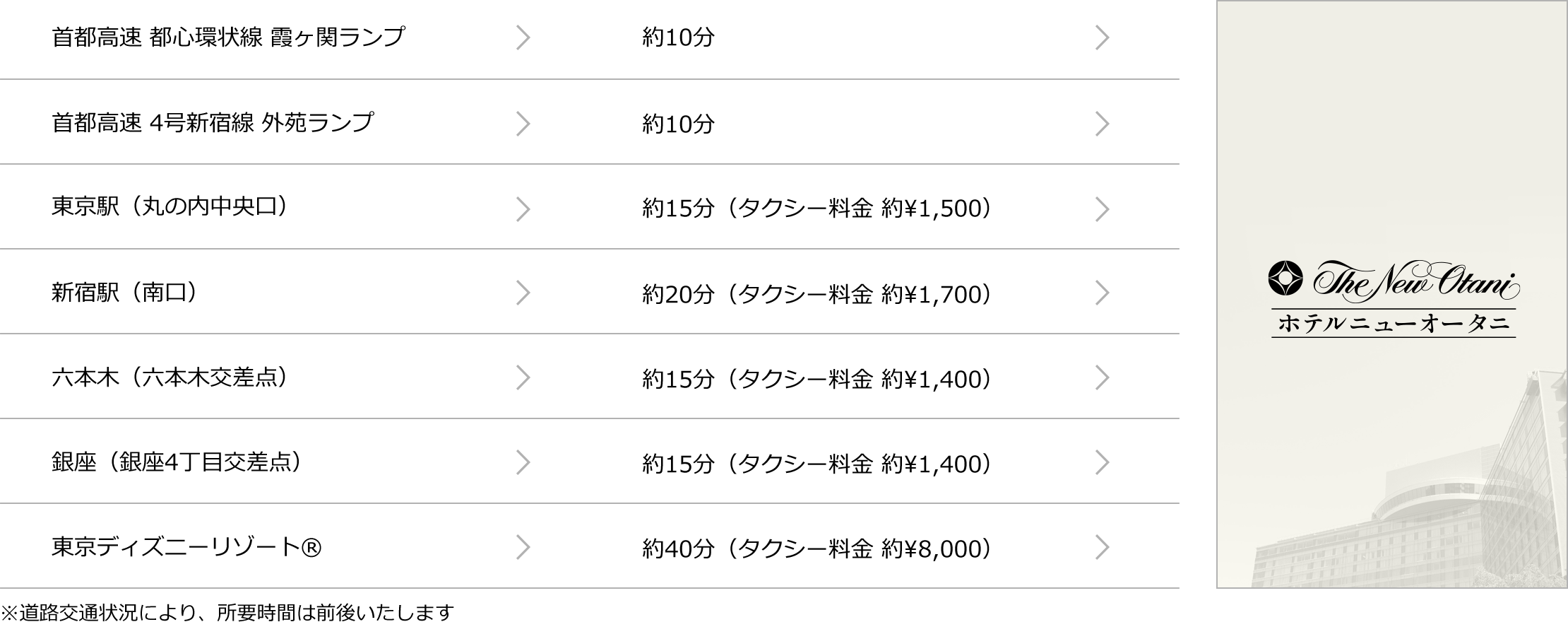Click the ホテルニューオータニ banner image
Image resolution: width=1568 pixels, height=622 pixels.
click(1392, 294)
